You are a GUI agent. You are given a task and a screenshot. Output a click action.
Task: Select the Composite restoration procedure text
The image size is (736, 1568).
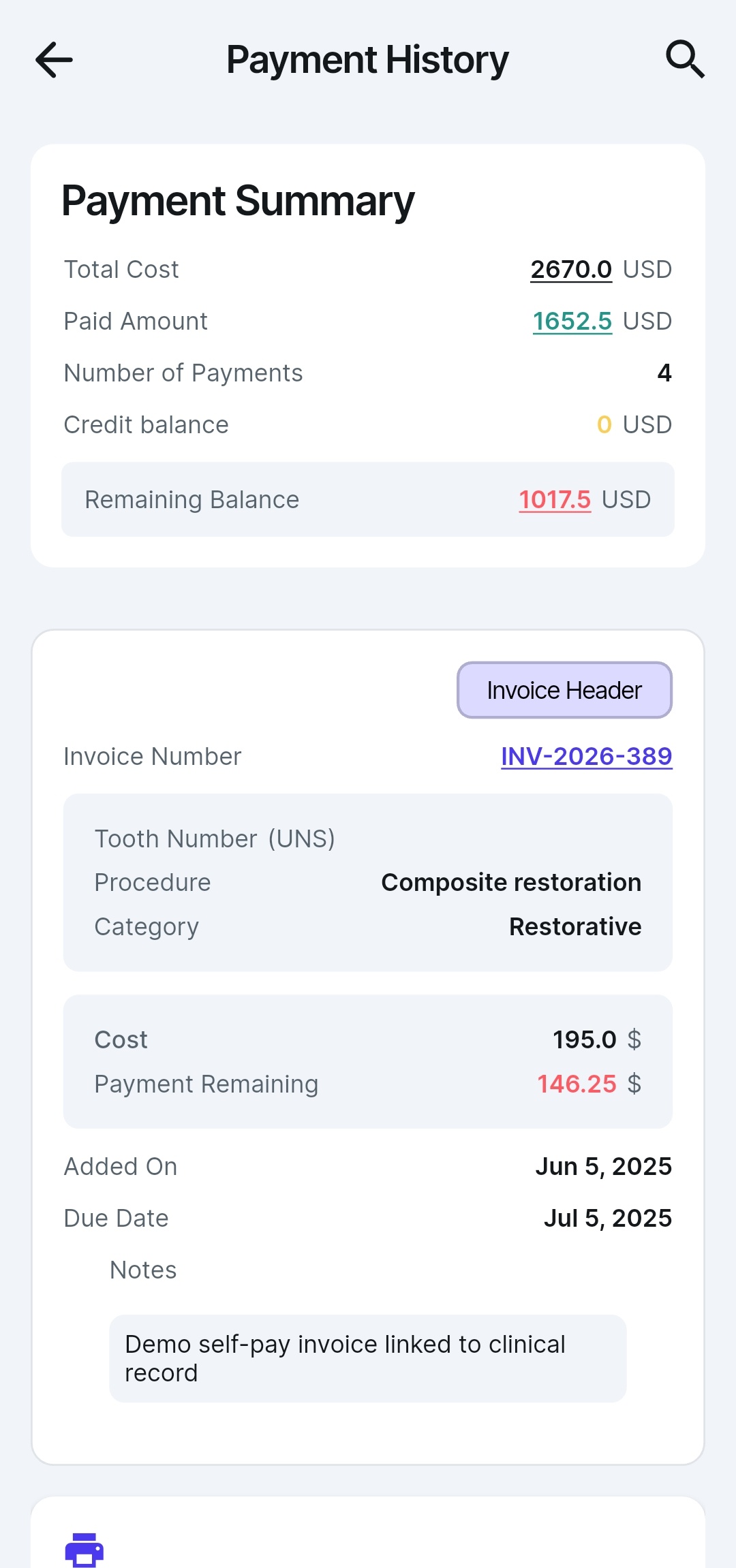(511, 883)
